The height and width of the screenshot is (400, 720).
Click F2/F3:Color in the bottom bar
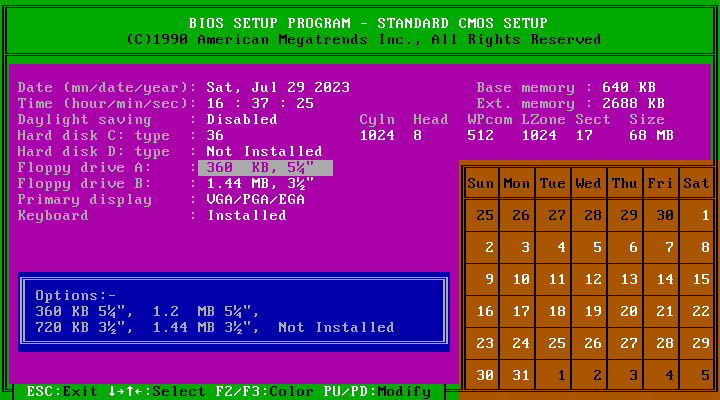click(264, 391)
